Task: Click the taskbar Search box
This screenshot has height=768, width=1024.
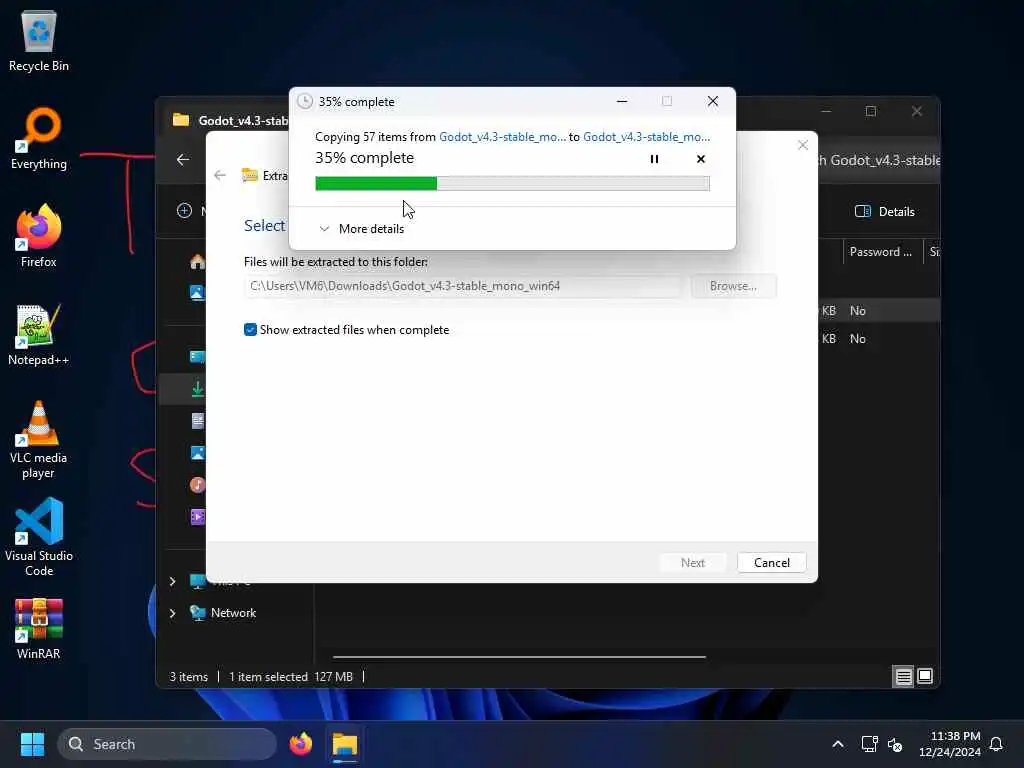Action: (x=167, y=744)
